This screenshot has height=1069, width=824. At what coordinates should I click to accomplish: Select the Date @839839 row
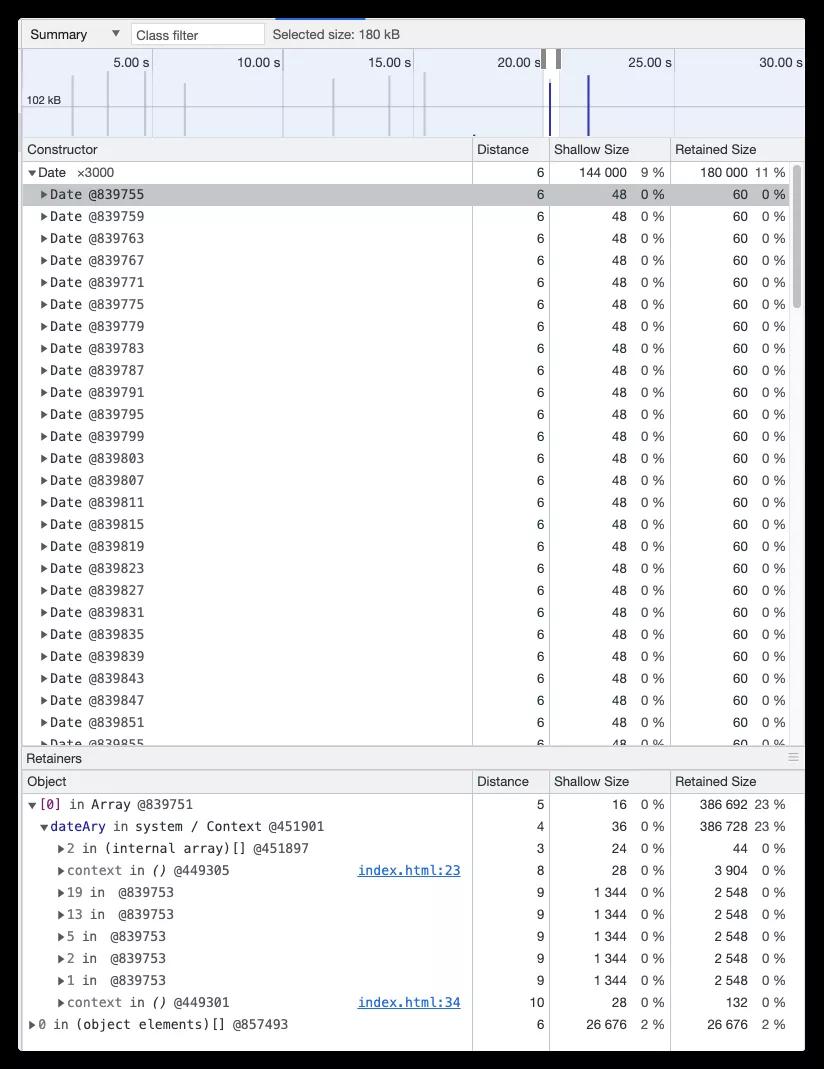(406, 657)
